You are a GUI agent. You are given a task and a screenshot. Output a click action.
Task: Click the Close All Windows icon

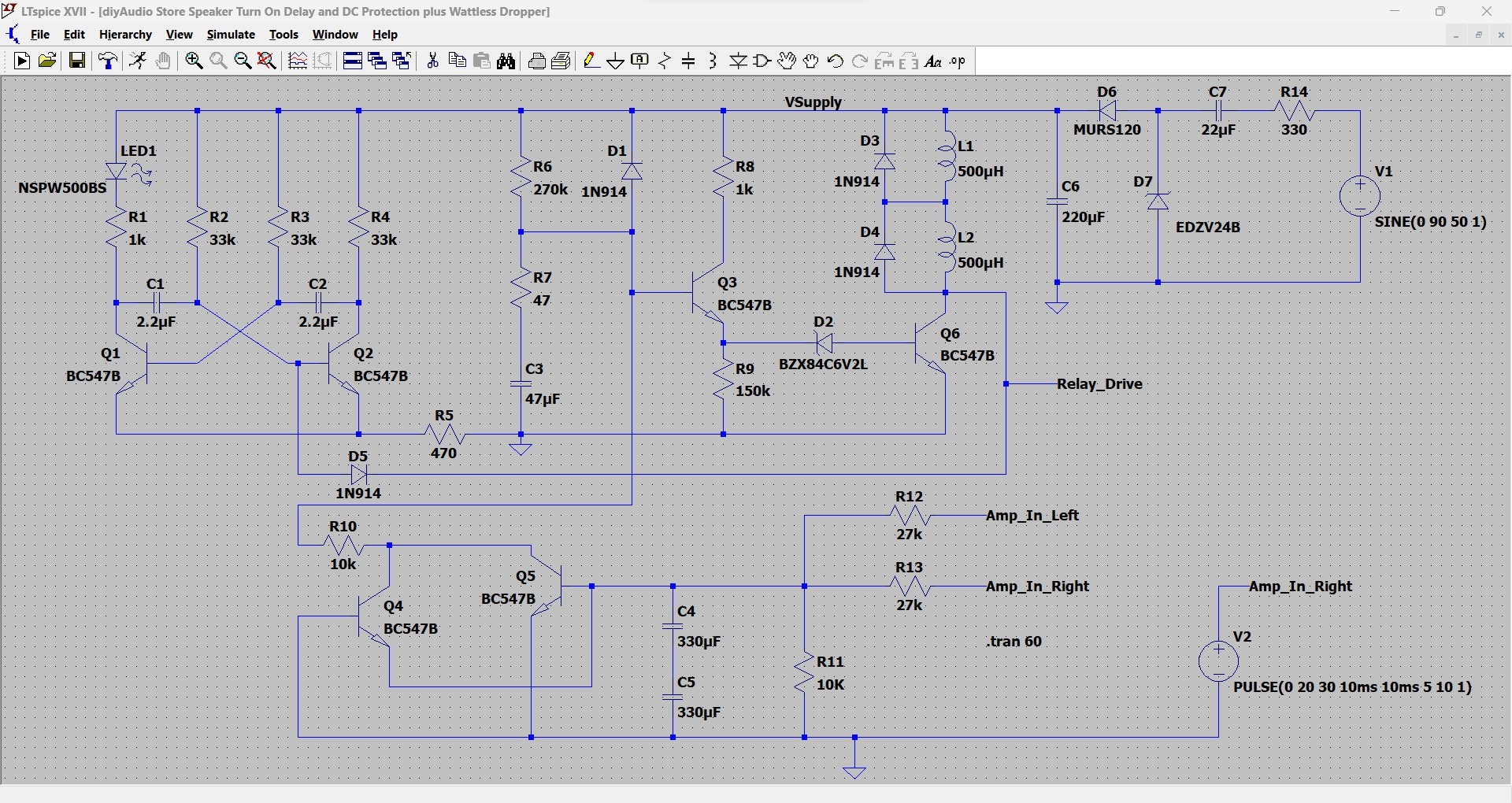pyautogui.click(x=402, y=61)
